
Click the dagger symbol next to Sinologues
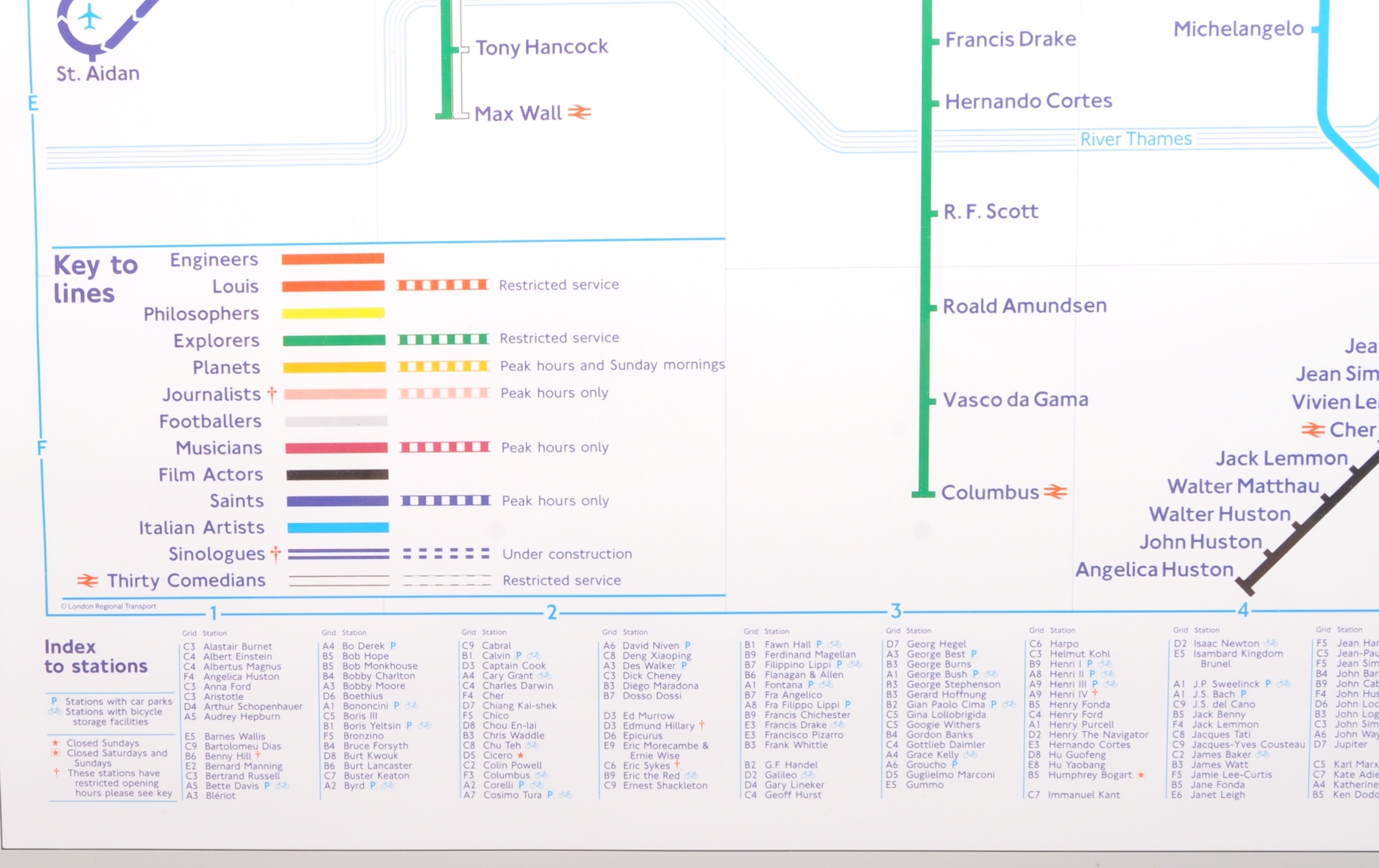coord(276,554)
